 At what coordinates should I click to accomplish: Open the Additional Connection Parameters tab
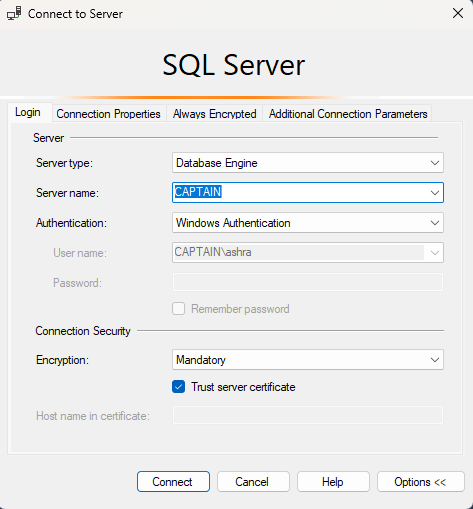pos(348,114)
